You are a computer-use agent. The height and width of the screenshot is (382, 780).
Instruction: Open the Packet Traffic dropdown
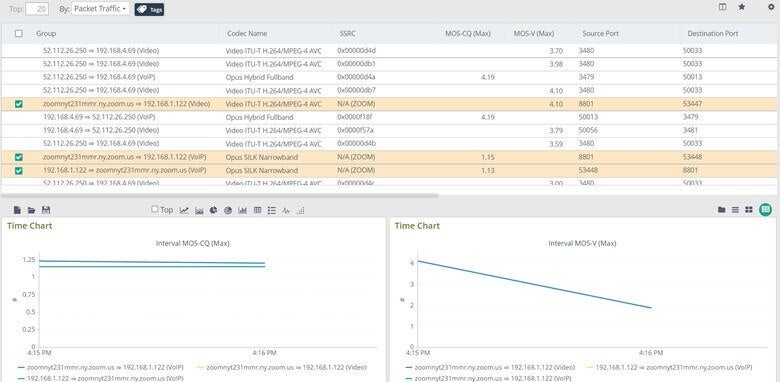click(100, 9)
